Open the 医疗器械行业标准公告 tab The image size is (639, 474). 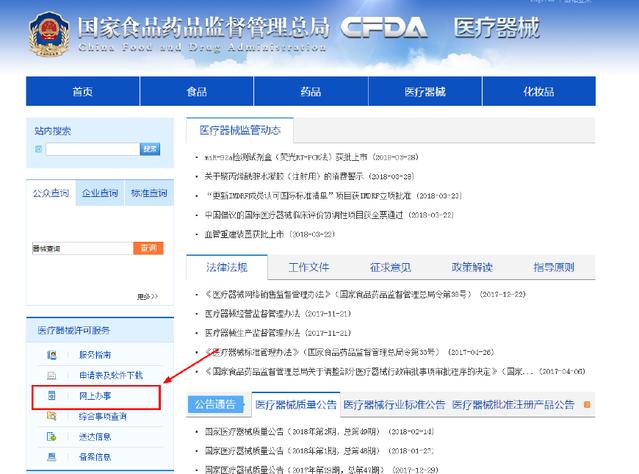pos(395,405)
